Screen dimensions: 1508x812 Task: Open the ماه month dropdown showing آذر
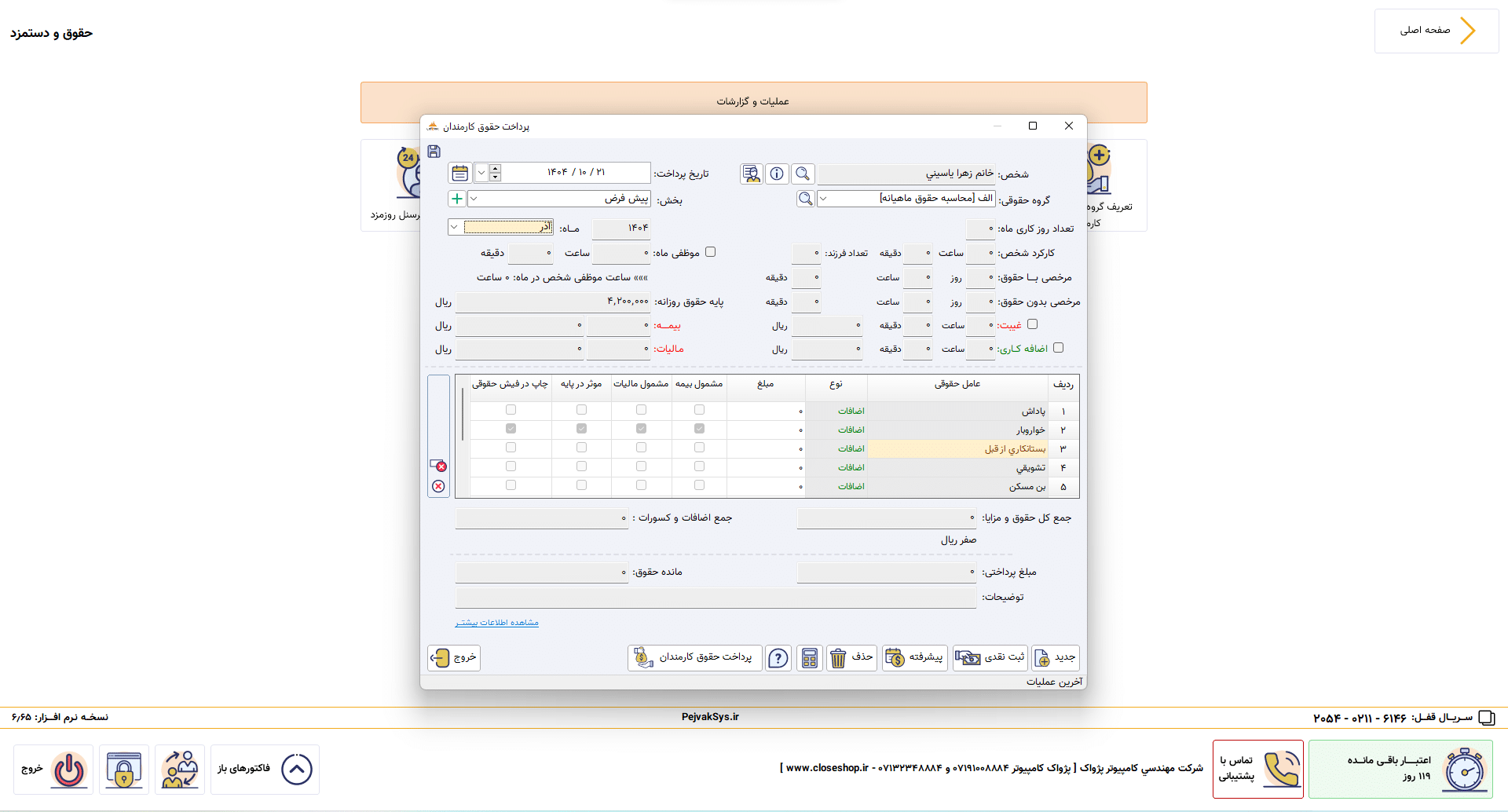(x=454, y=227)
